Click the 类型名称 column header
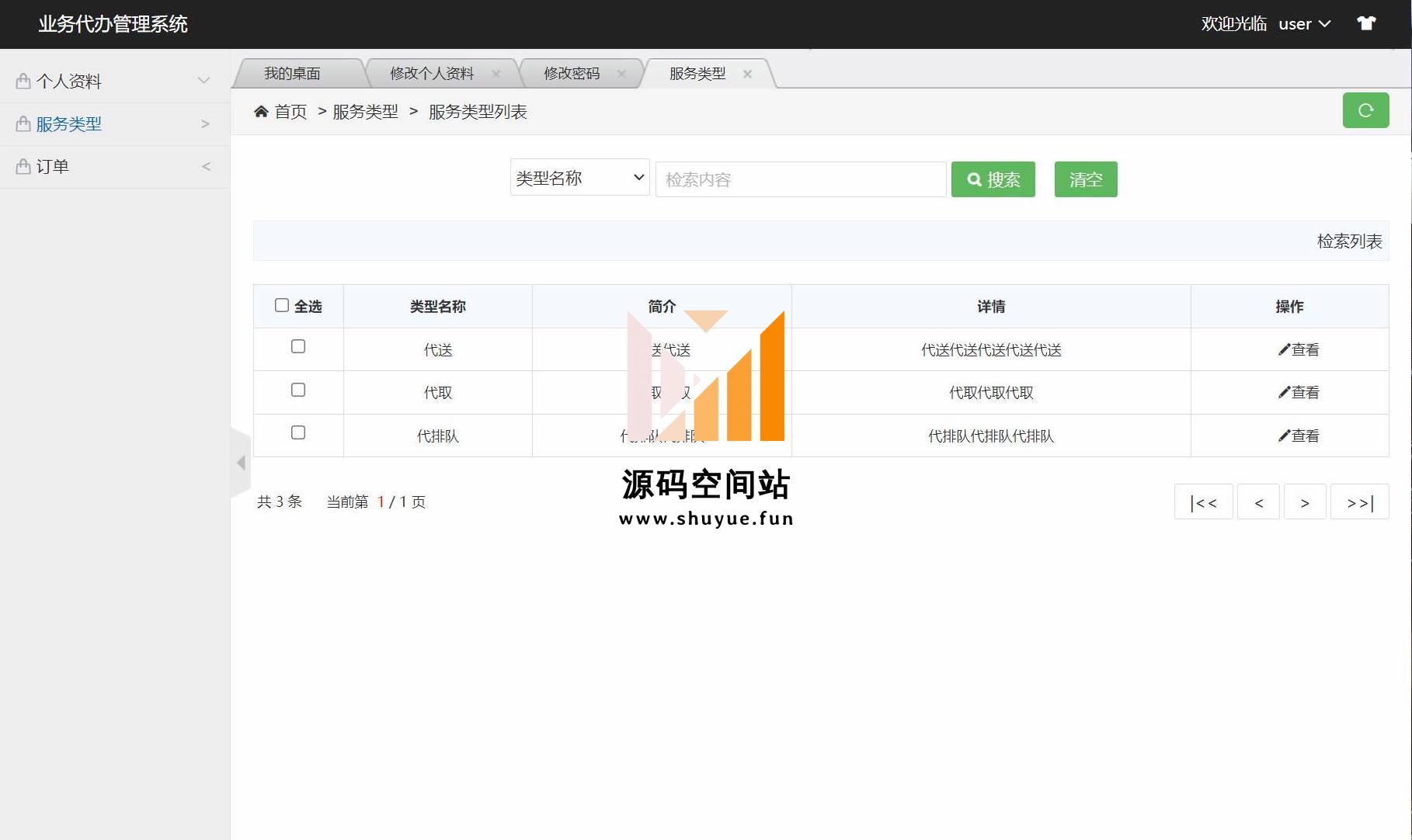The width and height of the screenshot is (1412, 840). click(438, 307)
